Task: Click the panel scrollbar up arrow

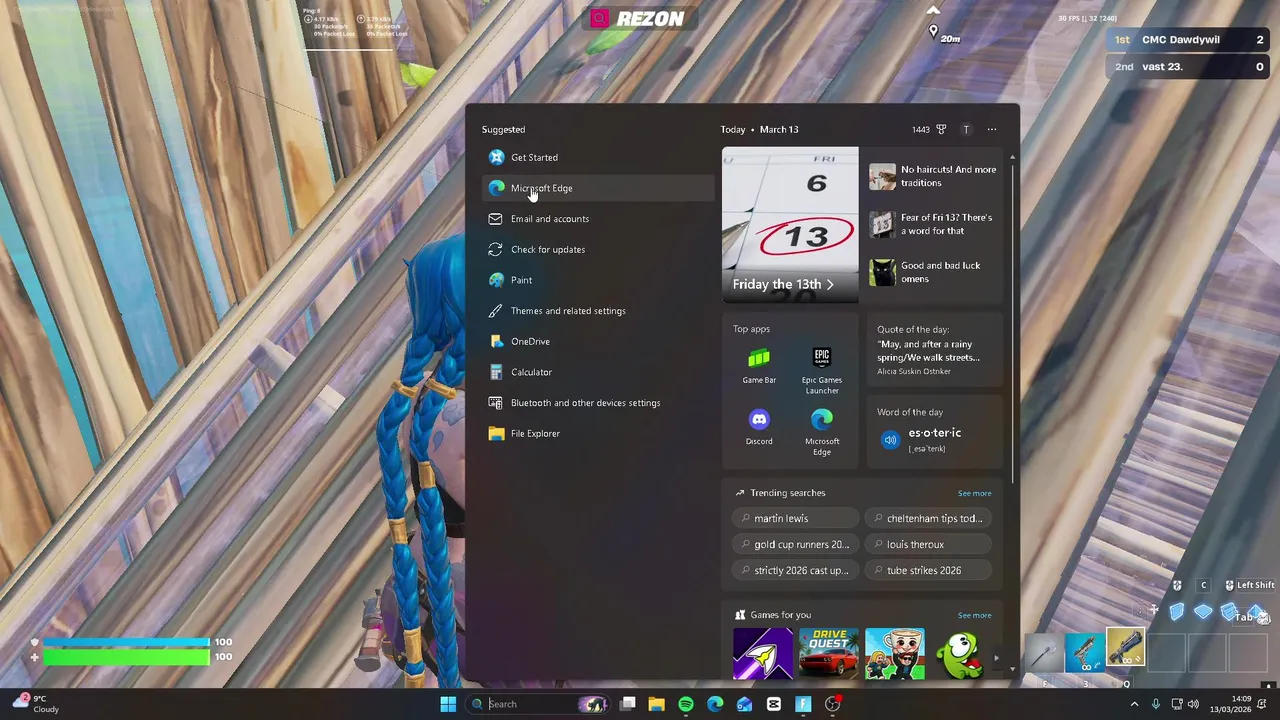Action: 1012,157
